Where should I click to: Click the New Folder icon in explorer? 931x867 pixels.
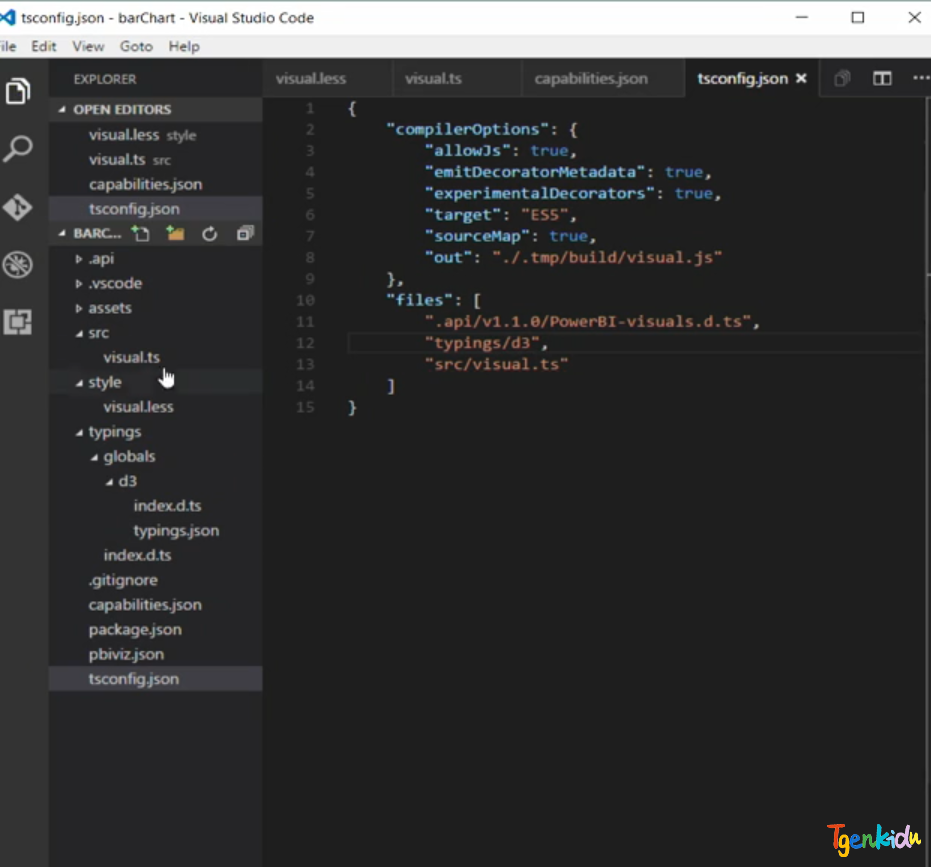175,234
